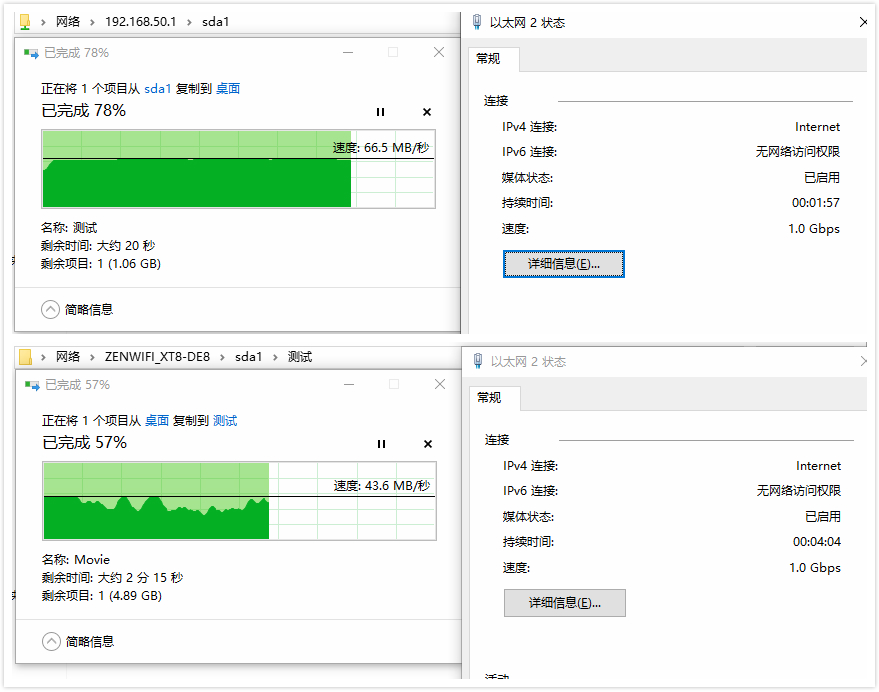Click the folder icon in the top address bar

pyautogui.click(x=24, y=21)
